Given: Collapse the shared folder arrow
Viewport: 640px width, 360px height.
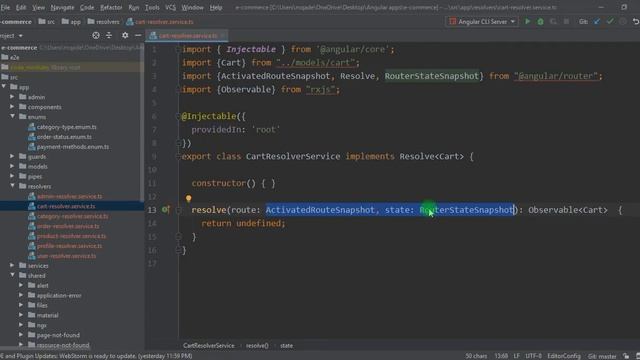Looking at the screenshot, I should [x=12, y=275].
